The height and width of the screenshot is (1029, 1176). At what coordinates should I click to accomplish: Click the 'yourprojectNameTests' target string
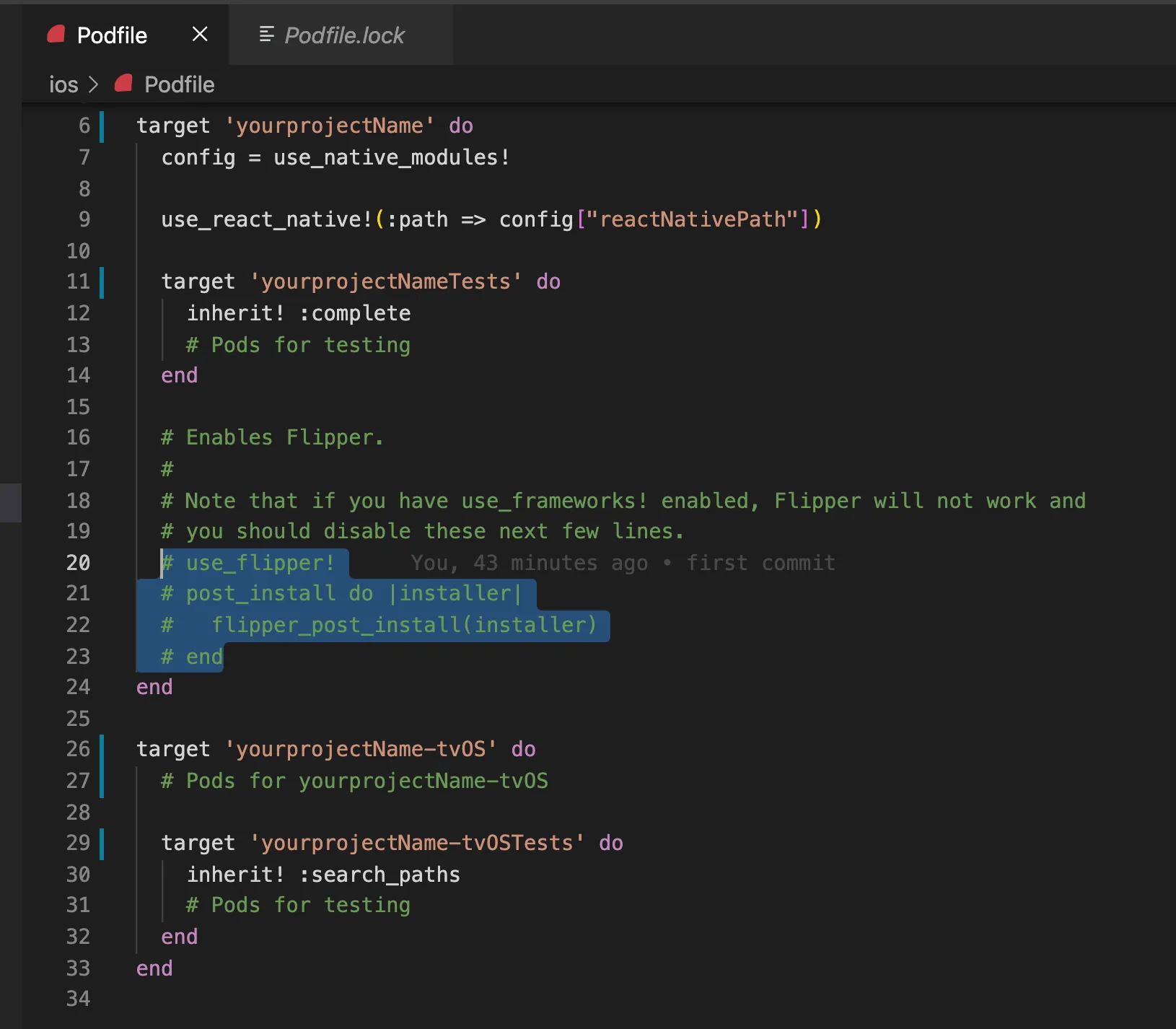[x=385, y=281]
